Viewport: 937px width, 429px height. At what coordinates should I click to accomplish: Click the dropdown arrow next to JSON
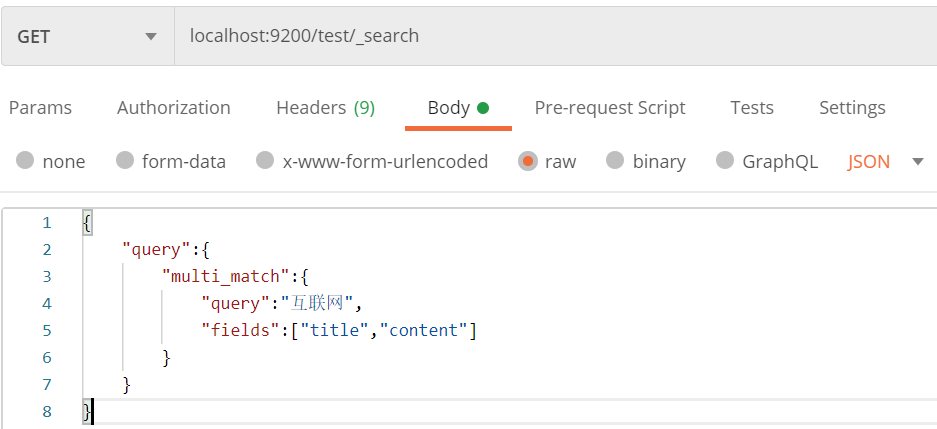tap(918, 161)
